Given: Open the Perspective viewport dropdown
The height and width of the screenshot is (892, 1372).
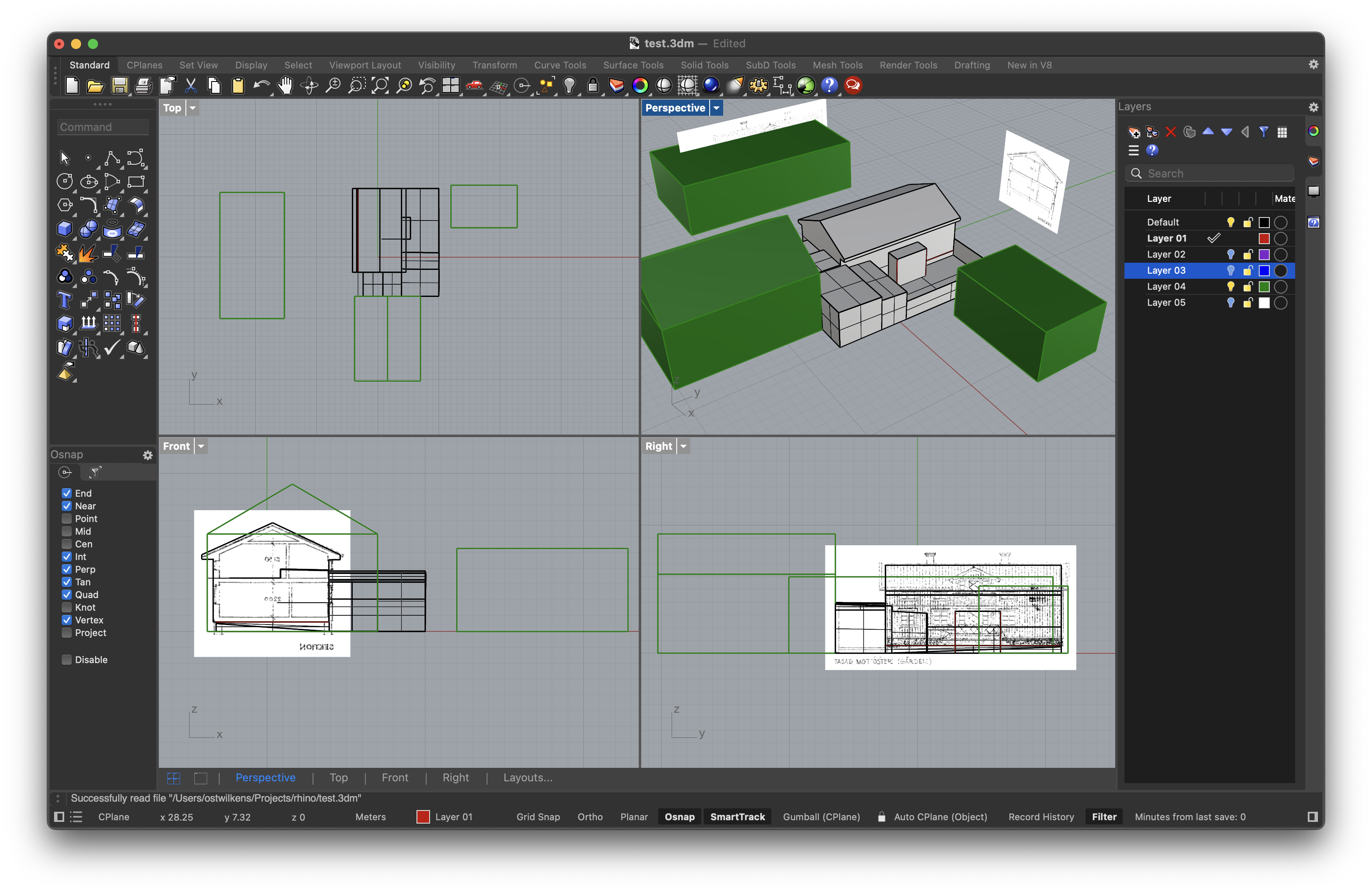Looking at the screenshot, I should click(x=716, y=108).
